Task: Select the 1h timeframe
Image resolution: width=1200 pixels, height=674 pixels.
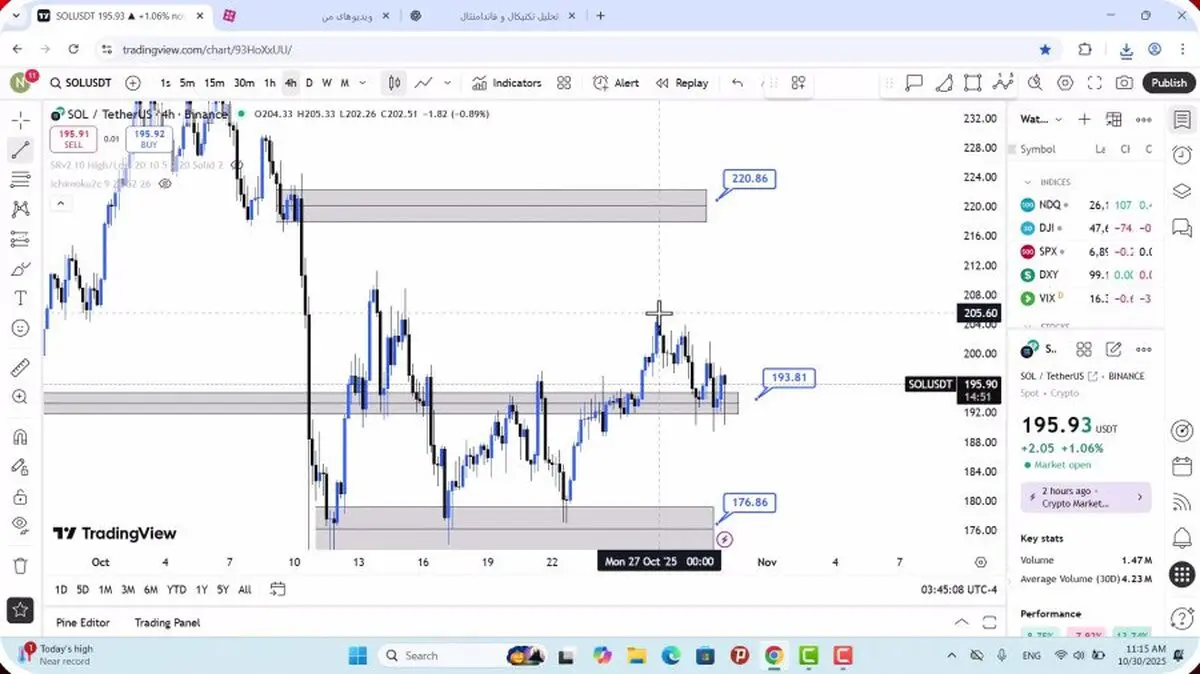Action: tap(269, 83)
